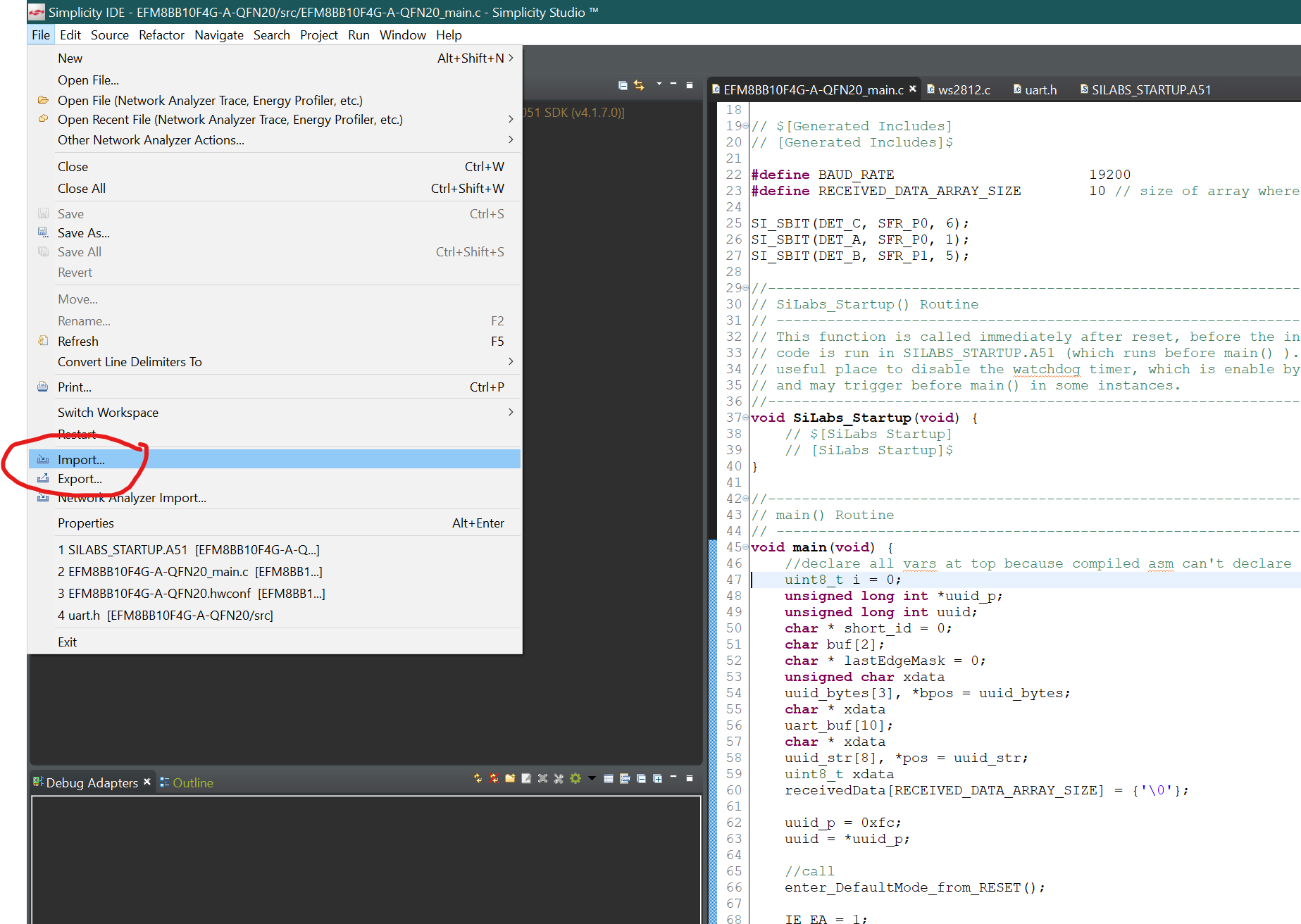The image size is (1301, 924).
Task: Click the yellow refresh arrows in Debug Adapters
Action: [478, 778]
